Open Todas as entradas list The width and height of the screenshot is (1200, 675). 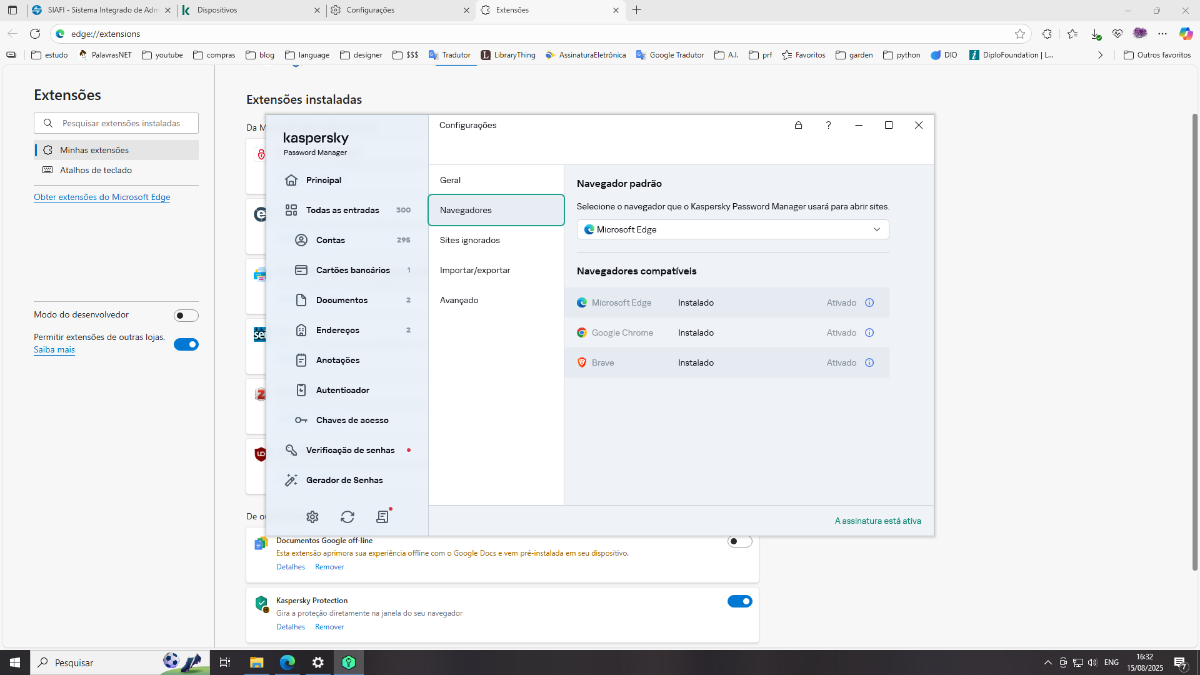coord(347,210)
